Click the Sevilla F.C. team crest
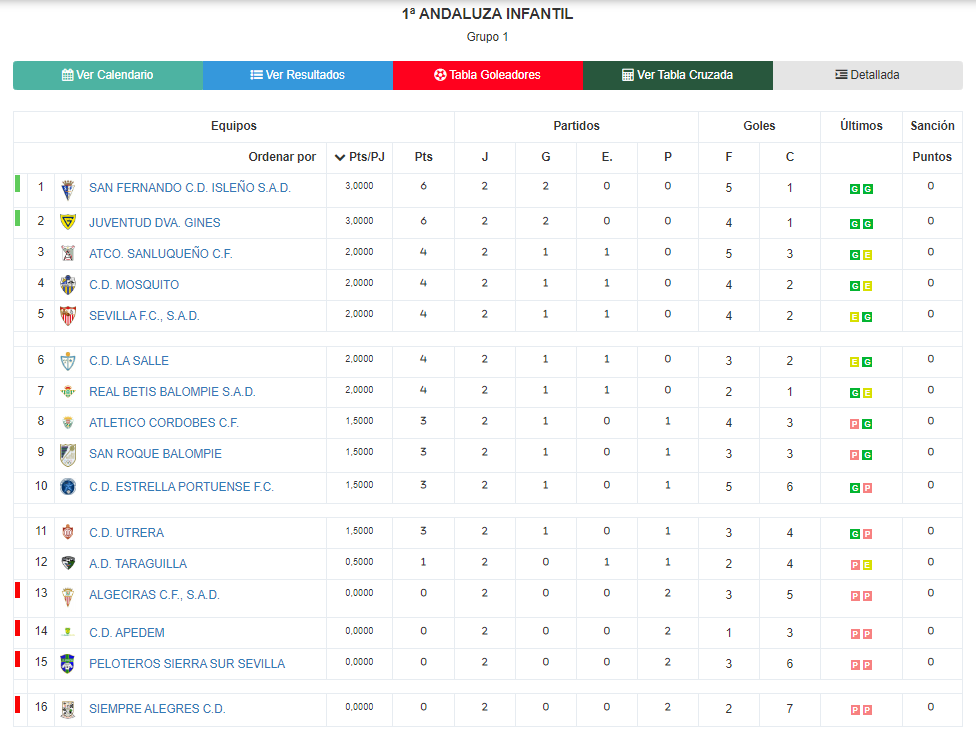 (68, 315)
